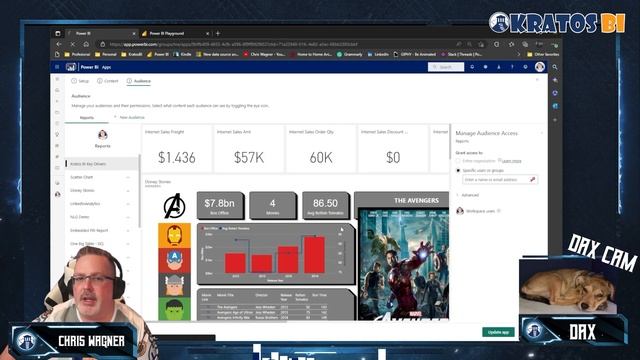Open a new browser tab with plus
The height and width of the screenshot is (360, 640).
(218, 33)
